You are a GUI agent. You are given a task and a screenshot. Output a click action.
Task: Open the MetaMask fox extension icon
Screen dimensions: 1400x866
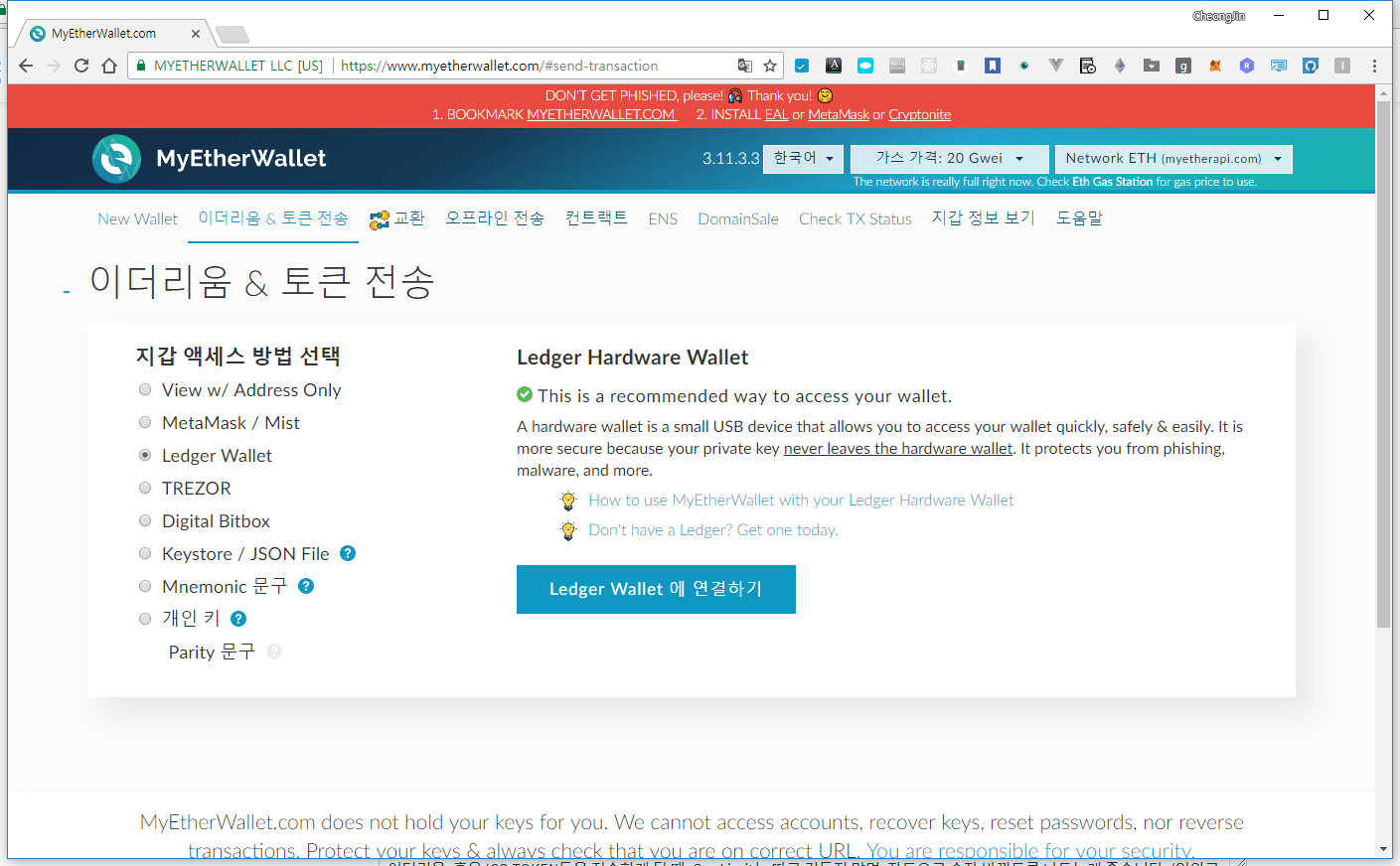(x=1215, y=66)
